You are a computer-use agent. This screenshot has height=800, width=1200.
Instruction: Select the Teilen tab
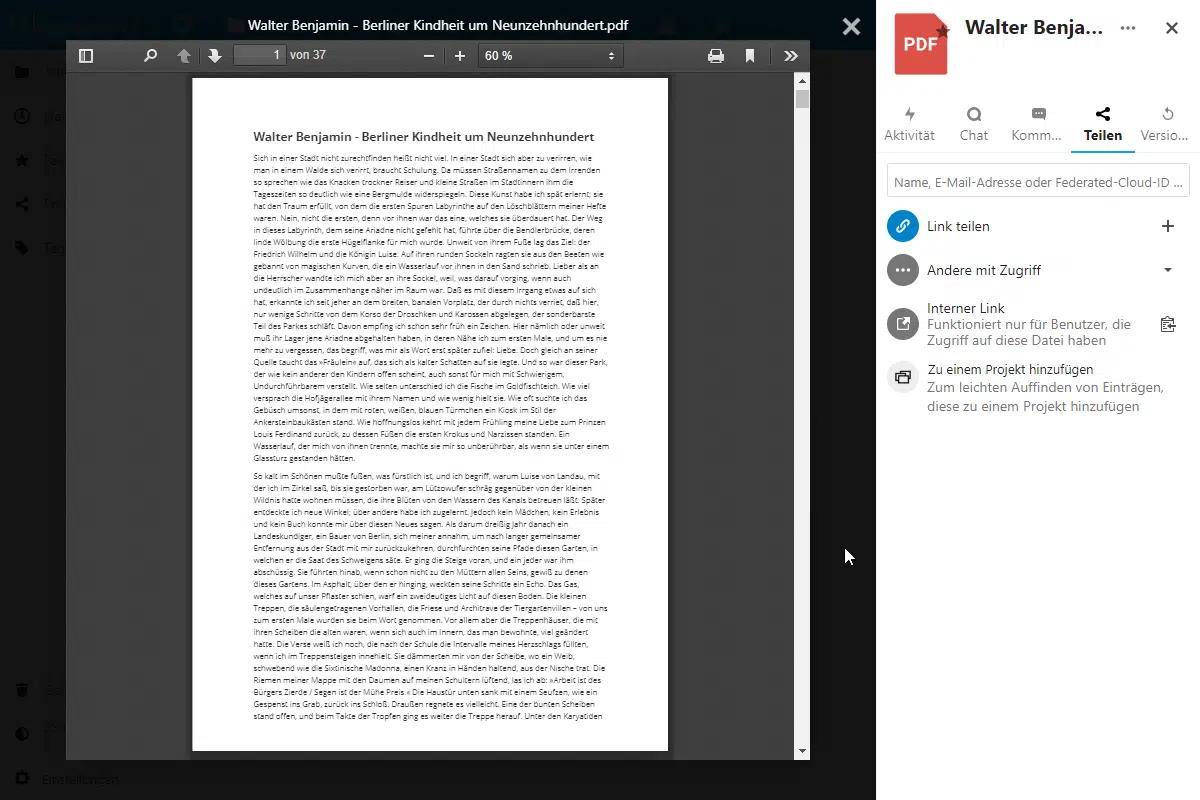(1103, 125)
